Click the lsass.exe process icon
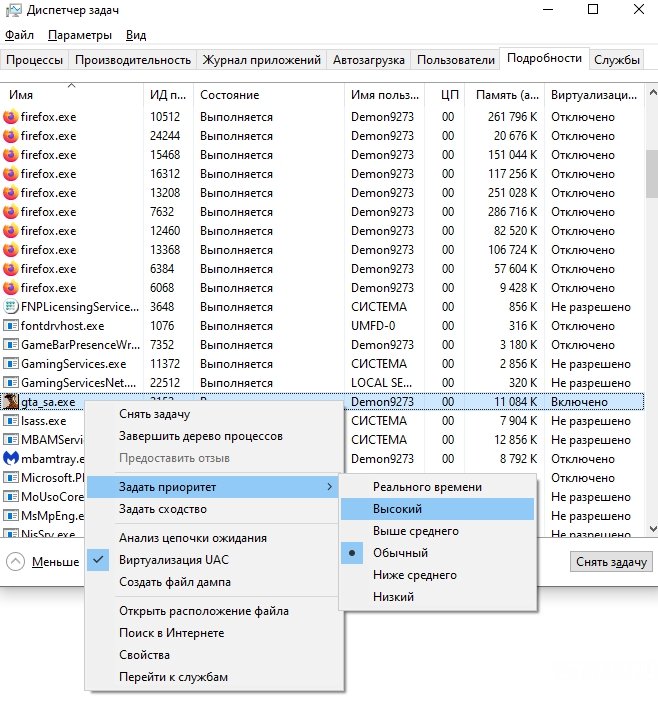 [x=11, y=421]
